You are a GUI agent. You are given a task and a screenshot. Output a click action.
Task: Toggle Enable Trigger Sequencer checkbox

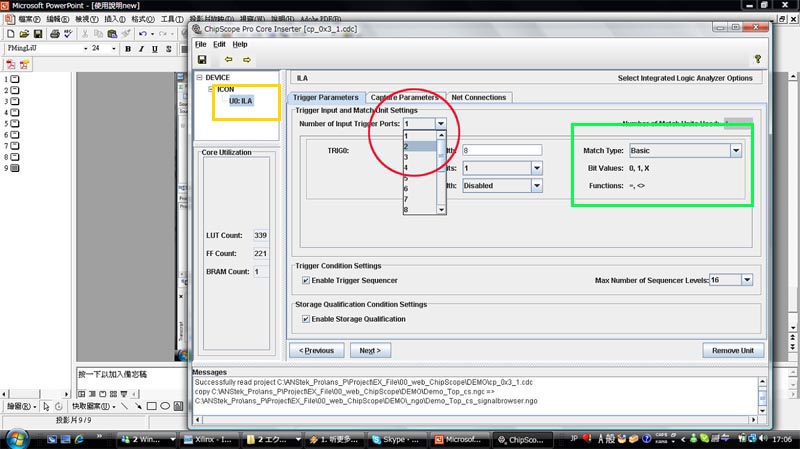pos(306,280)
